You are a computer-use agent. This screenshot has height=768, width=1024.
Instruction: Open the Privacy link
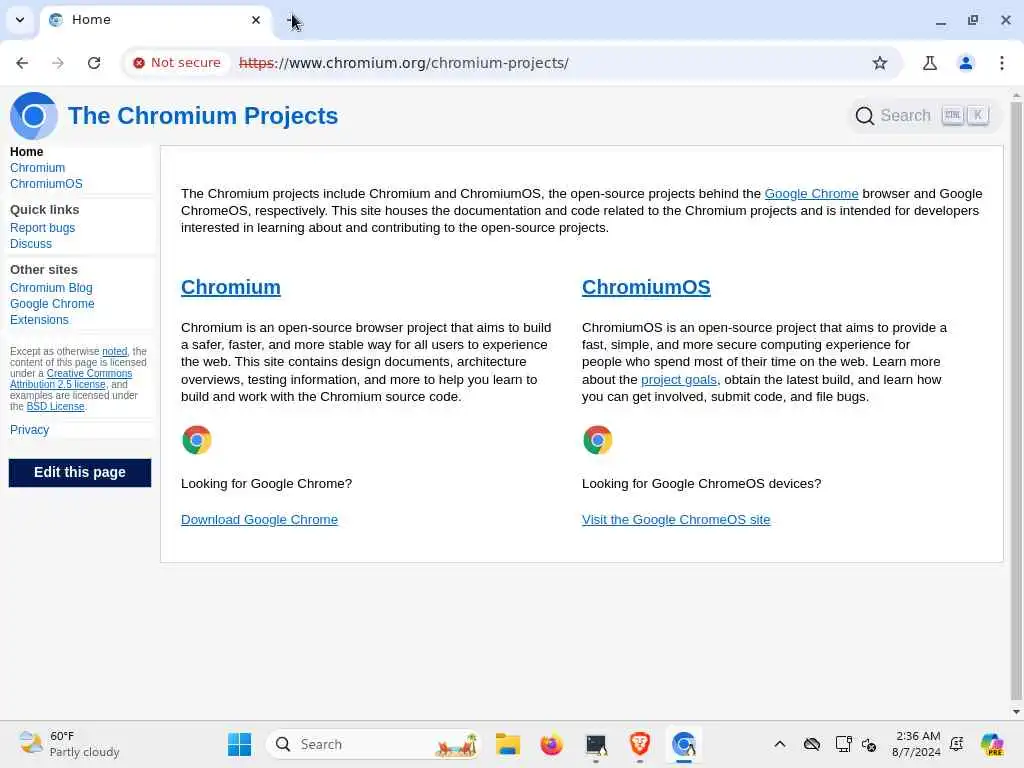(29, 430)
